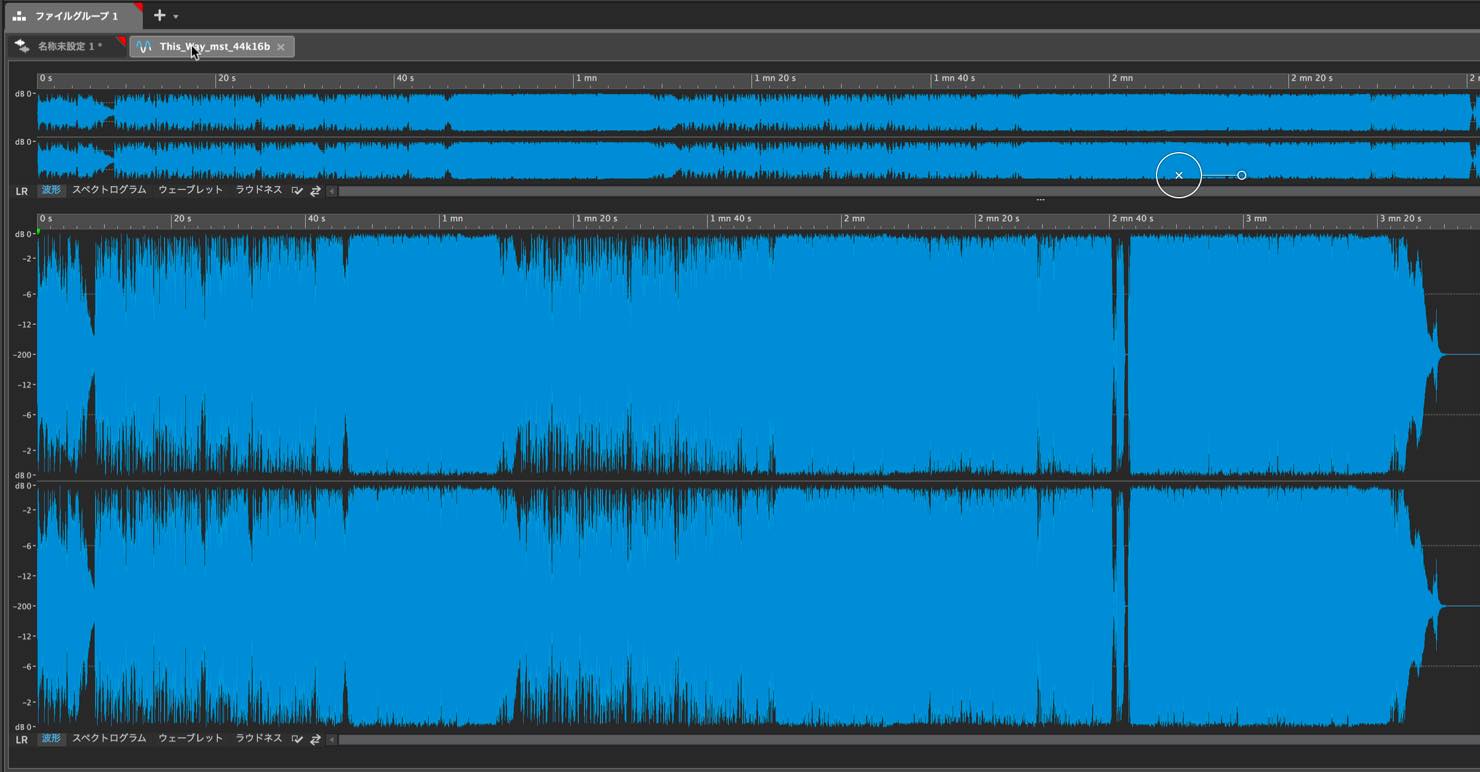Open display options checkmark dropdown in main pane

click(x=297, y=739)
